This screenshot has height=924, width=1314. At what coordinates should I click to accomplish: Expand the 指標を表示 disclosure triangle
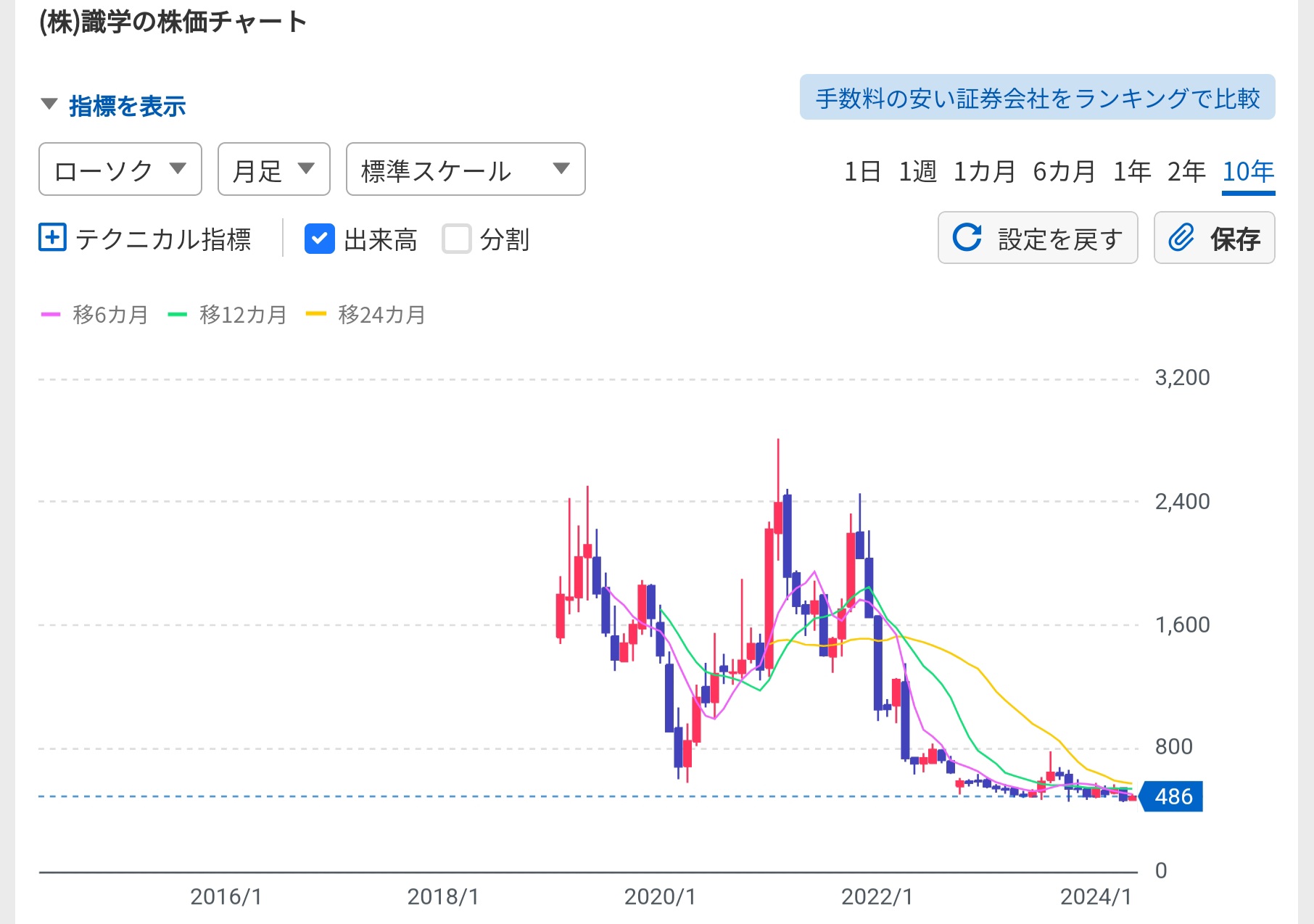49,104
